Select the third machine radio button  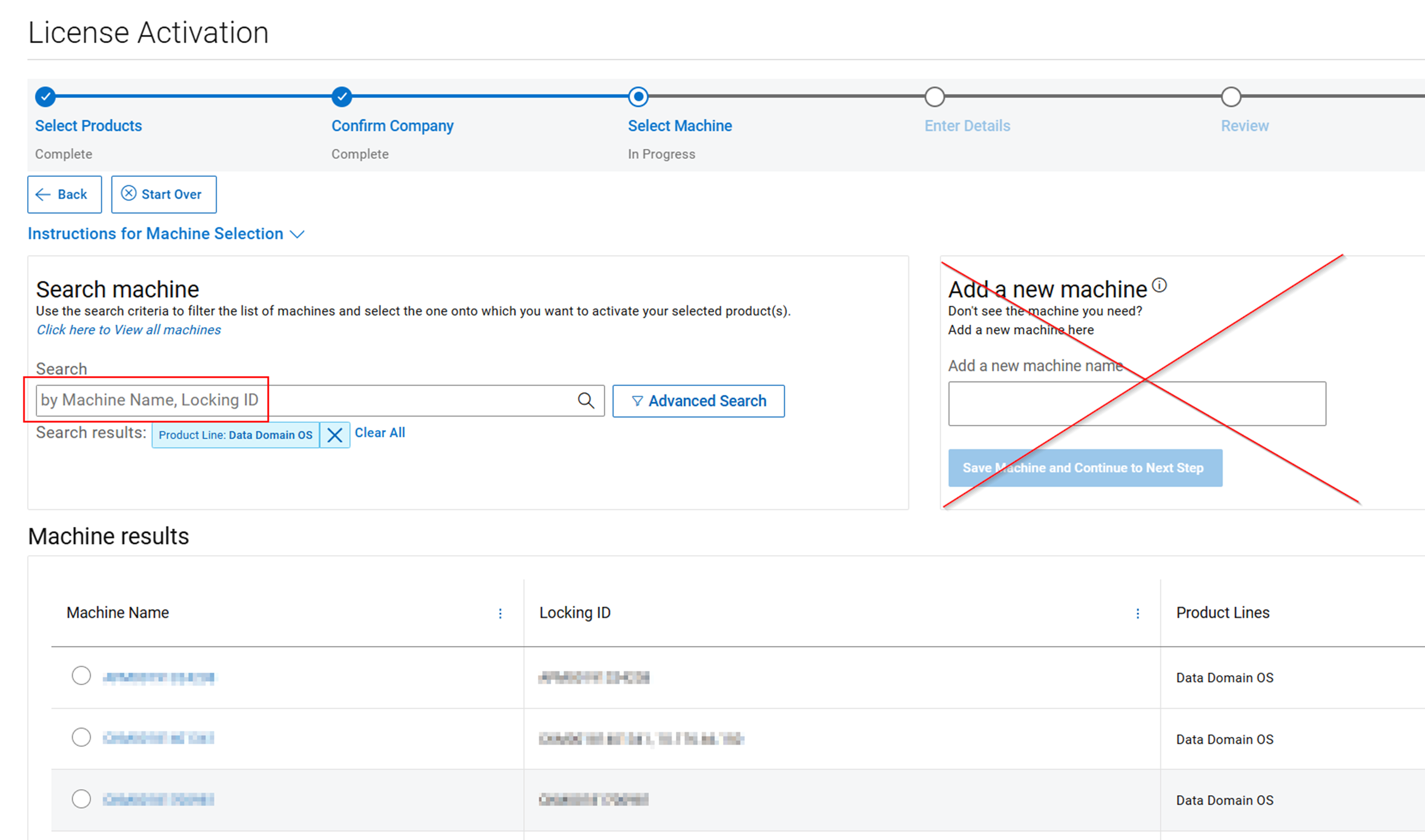pos(81,799)
